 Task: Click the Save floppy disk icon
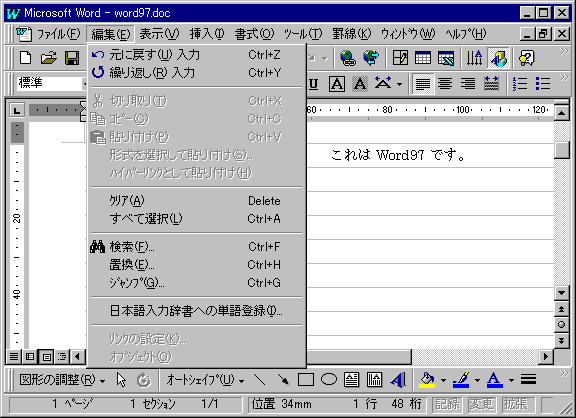tap(72, 58)
